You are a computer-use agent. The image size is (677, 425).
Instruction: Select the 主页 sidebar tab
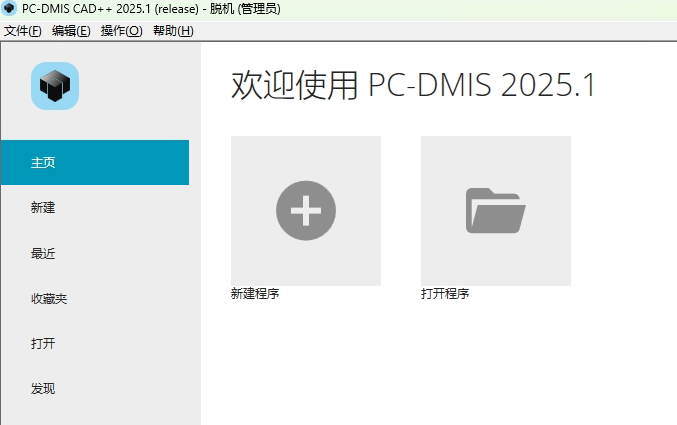click(95, 162)
